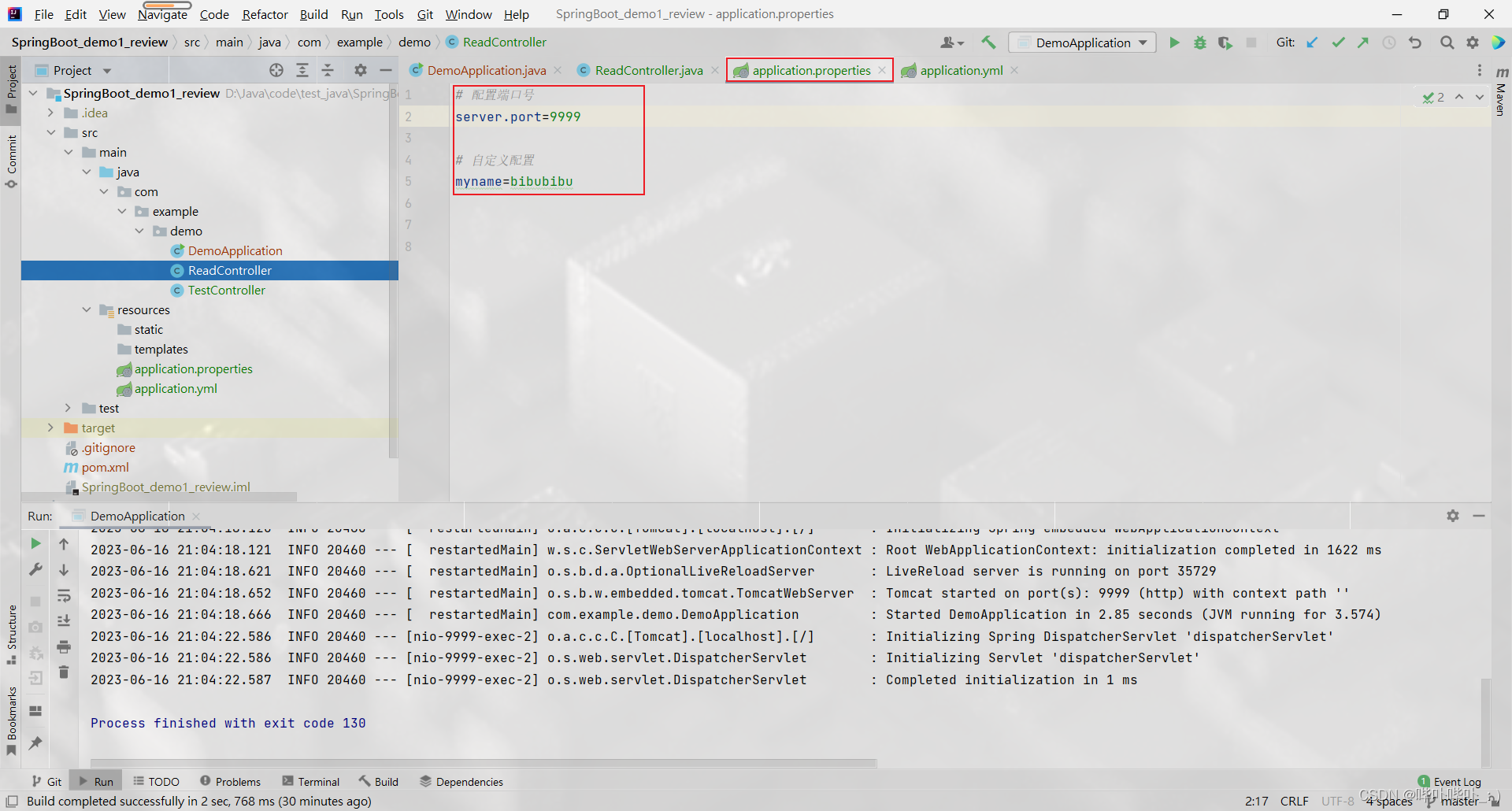Collapse SpringBoot_demo1_review root node

(33, 93)
